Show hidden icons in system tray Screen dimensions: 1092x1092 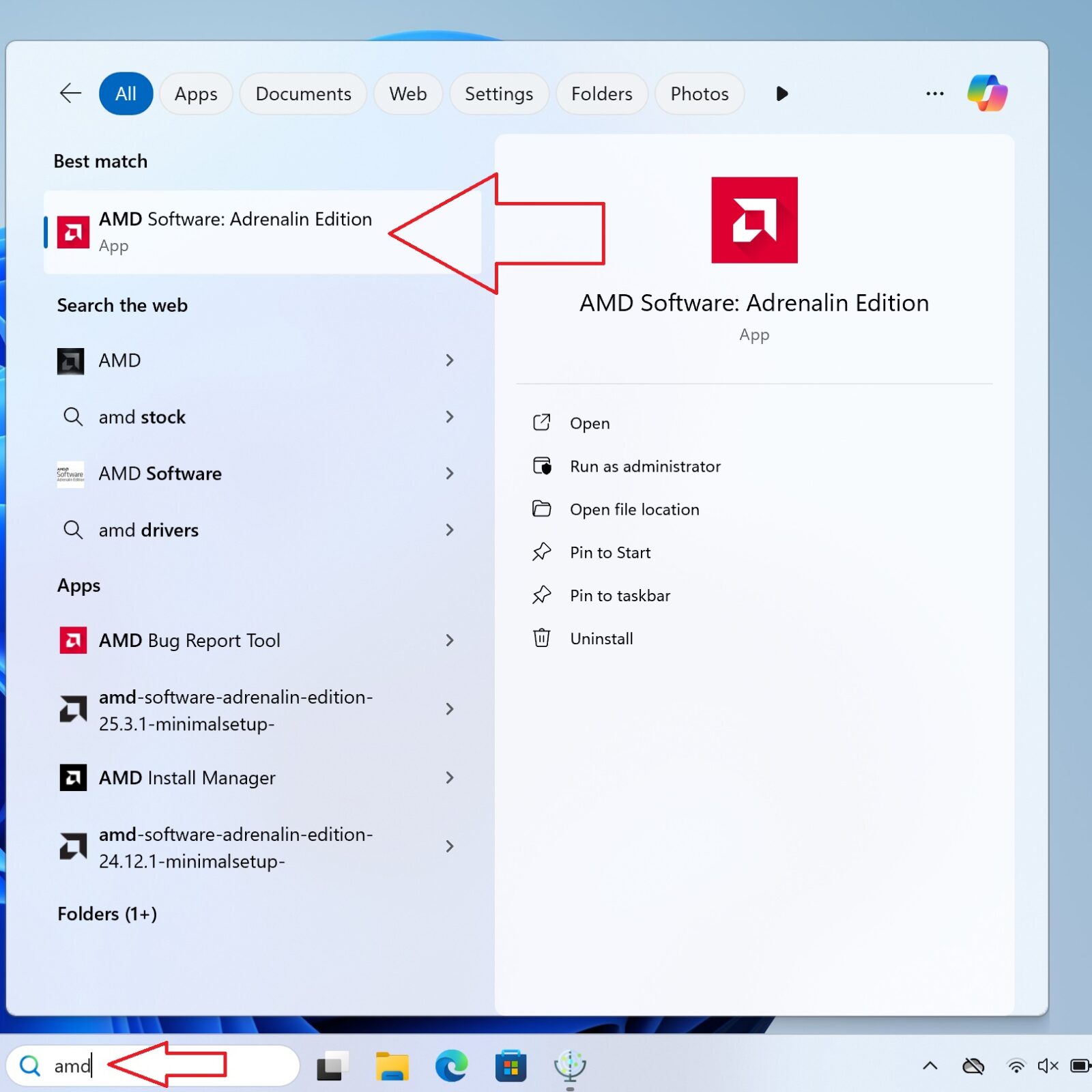coord(930,1065)
